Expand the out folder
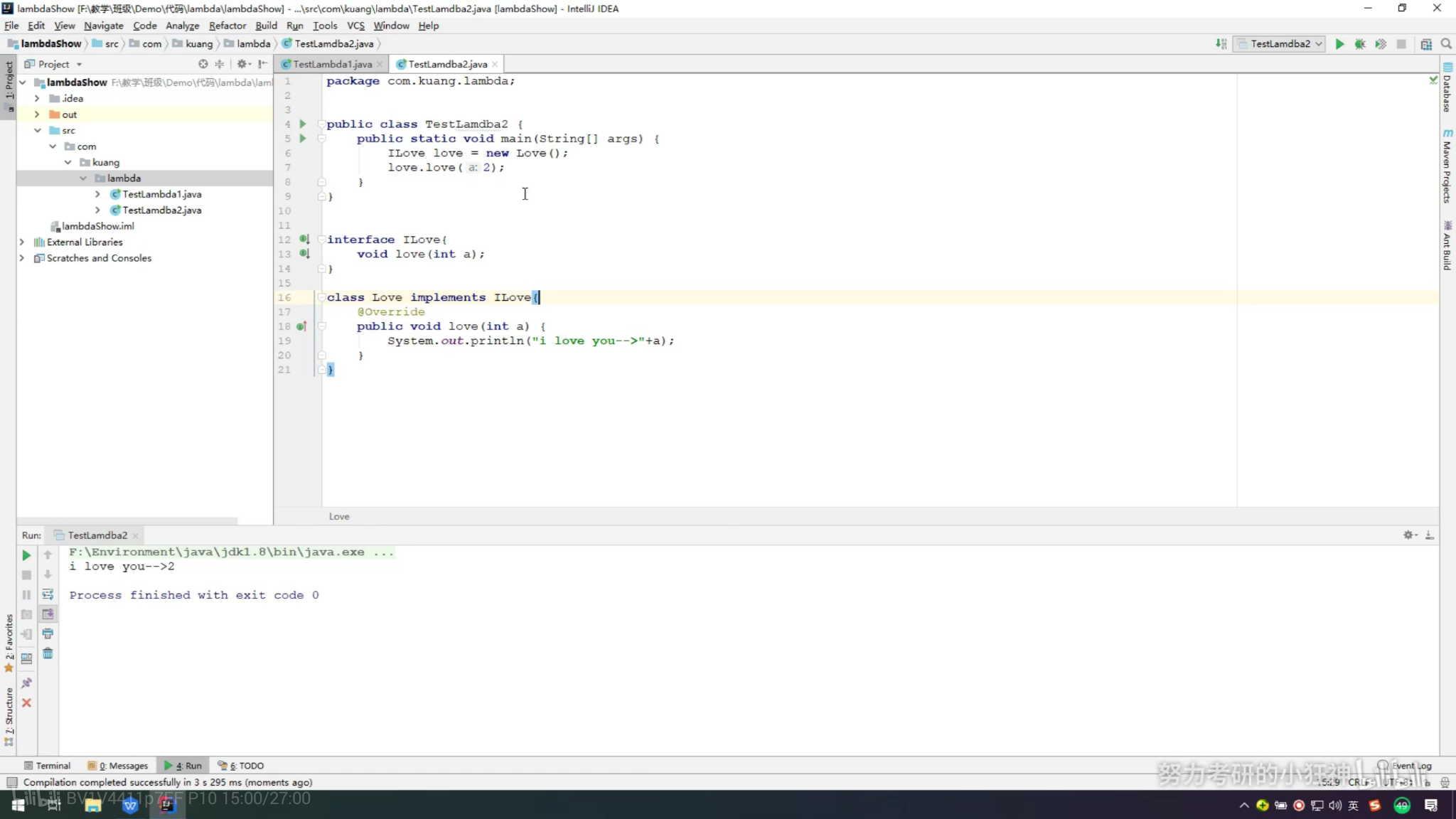This screenshot has height=819, width=1456. (x=37, y=114)
